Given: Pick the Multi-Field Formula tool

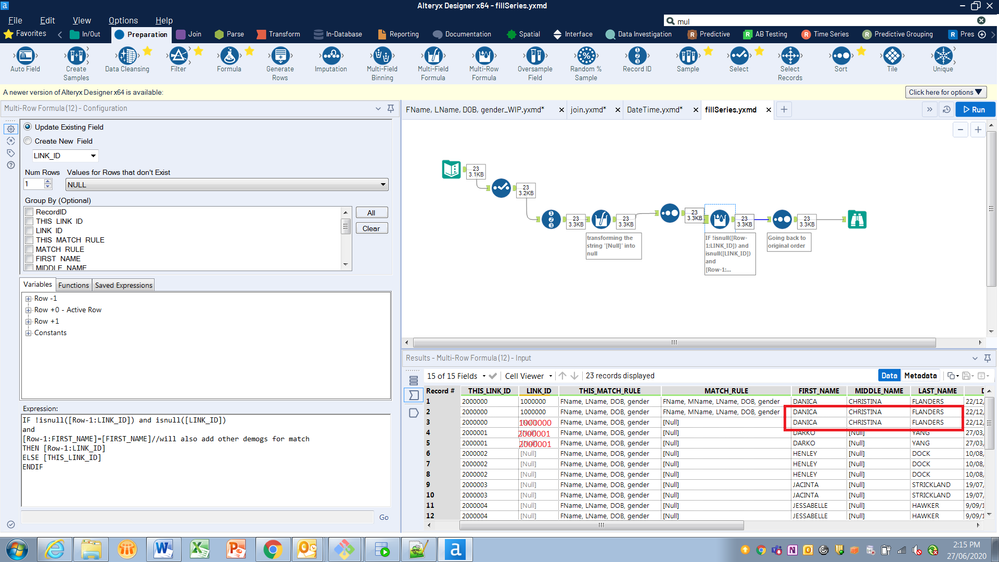Looking at the screenshot, I should 433,64.
